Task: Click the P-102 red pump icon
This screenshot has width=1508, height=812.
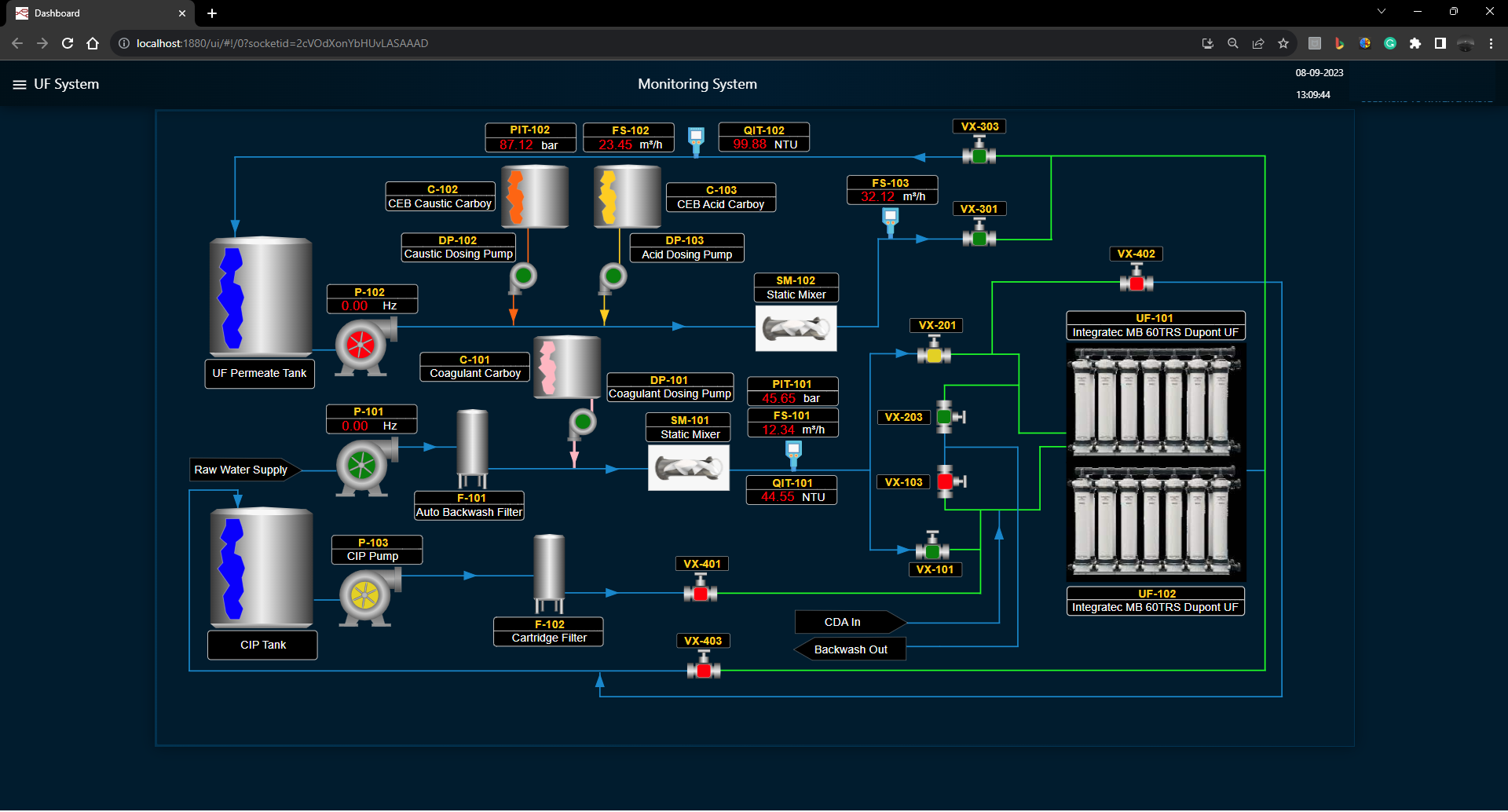Action: click(x=361, y=345)
